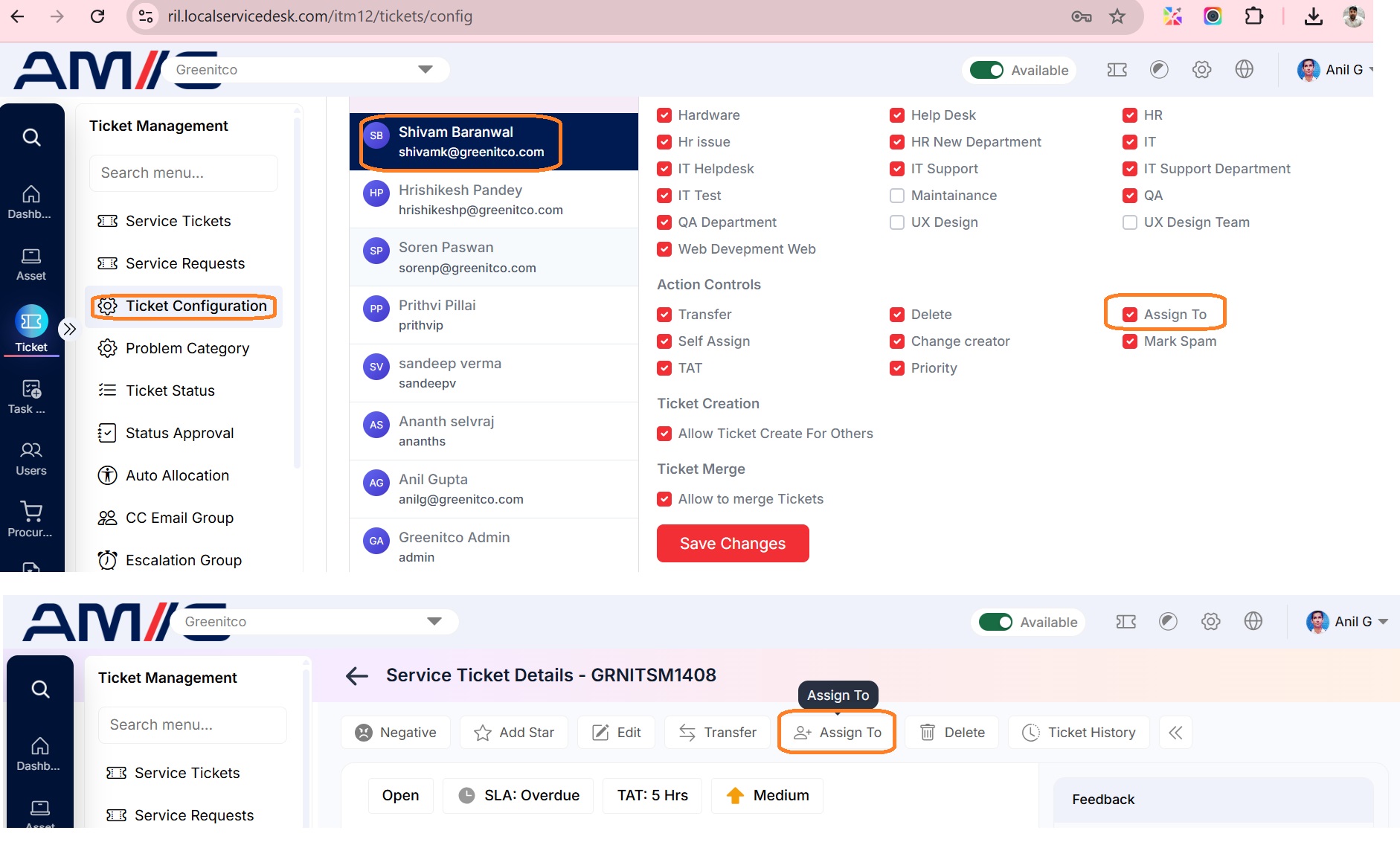Open the Anil G menu on the Service Ticket Details page

[x=1347, y=622]
